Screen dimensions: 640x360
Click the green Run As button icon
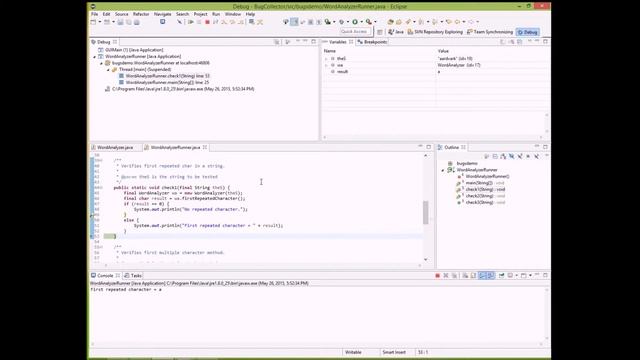tap(355, 22)
